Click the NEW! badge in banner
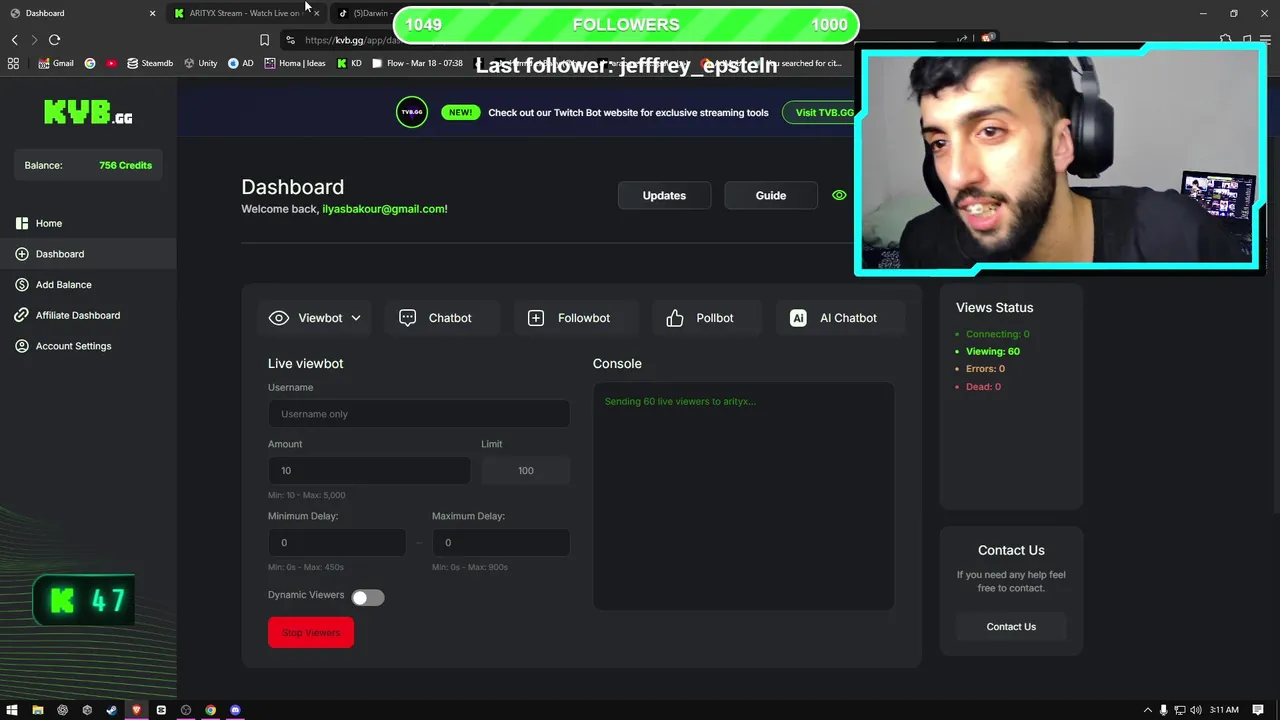 [460, 112]
